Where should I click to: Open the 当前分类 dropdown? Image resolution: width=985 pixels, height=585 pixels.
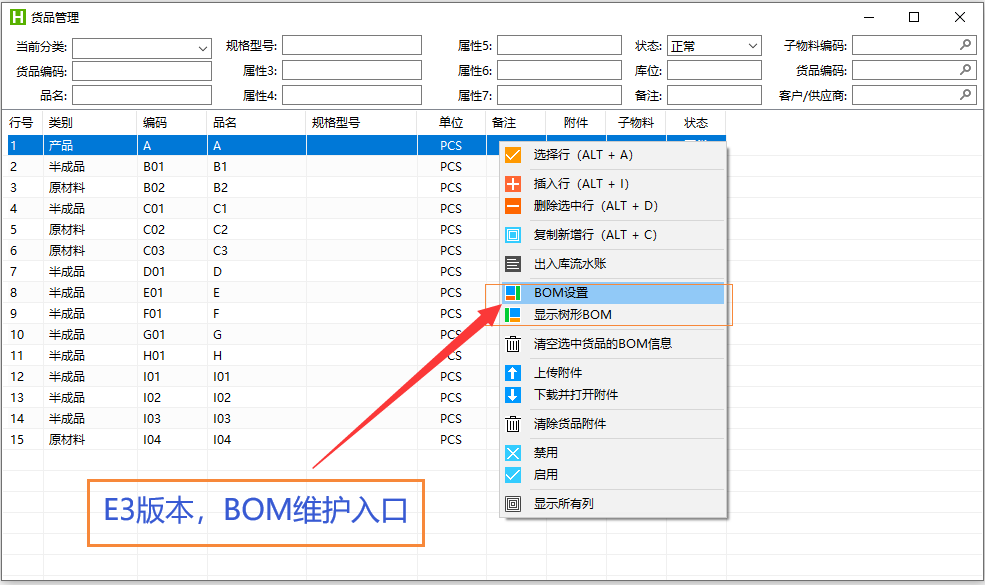(142, 48)
